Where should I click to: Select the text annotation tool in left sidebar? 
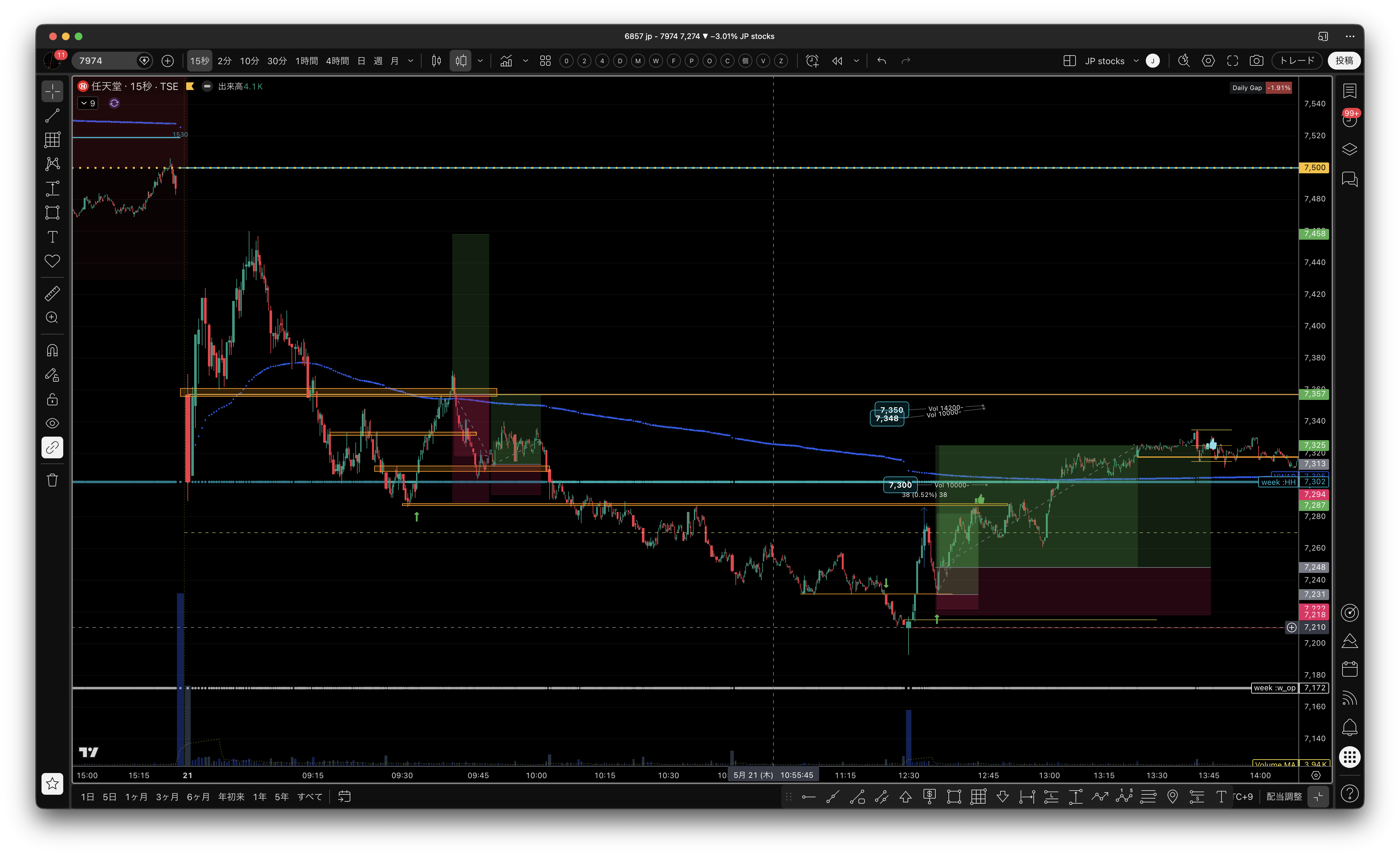[52, 237]
